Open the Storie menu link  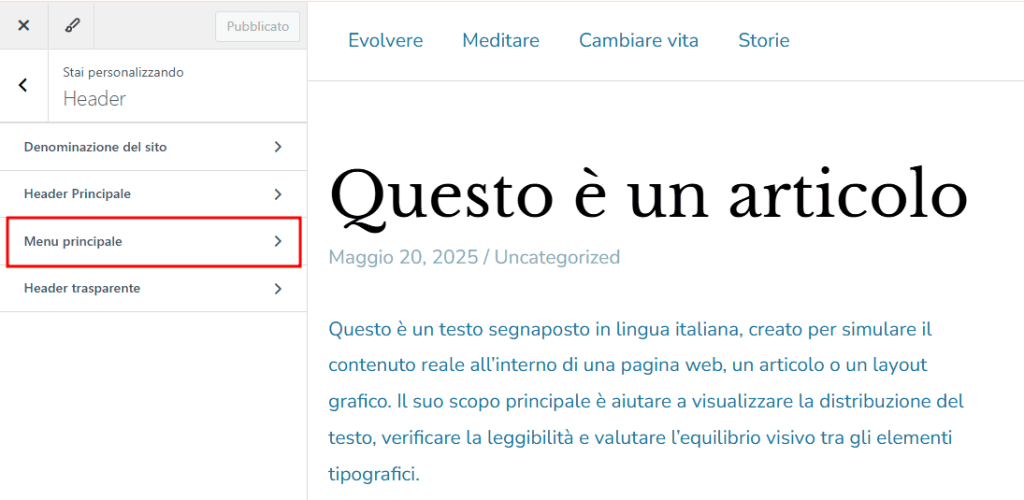(x=764, y=40)
